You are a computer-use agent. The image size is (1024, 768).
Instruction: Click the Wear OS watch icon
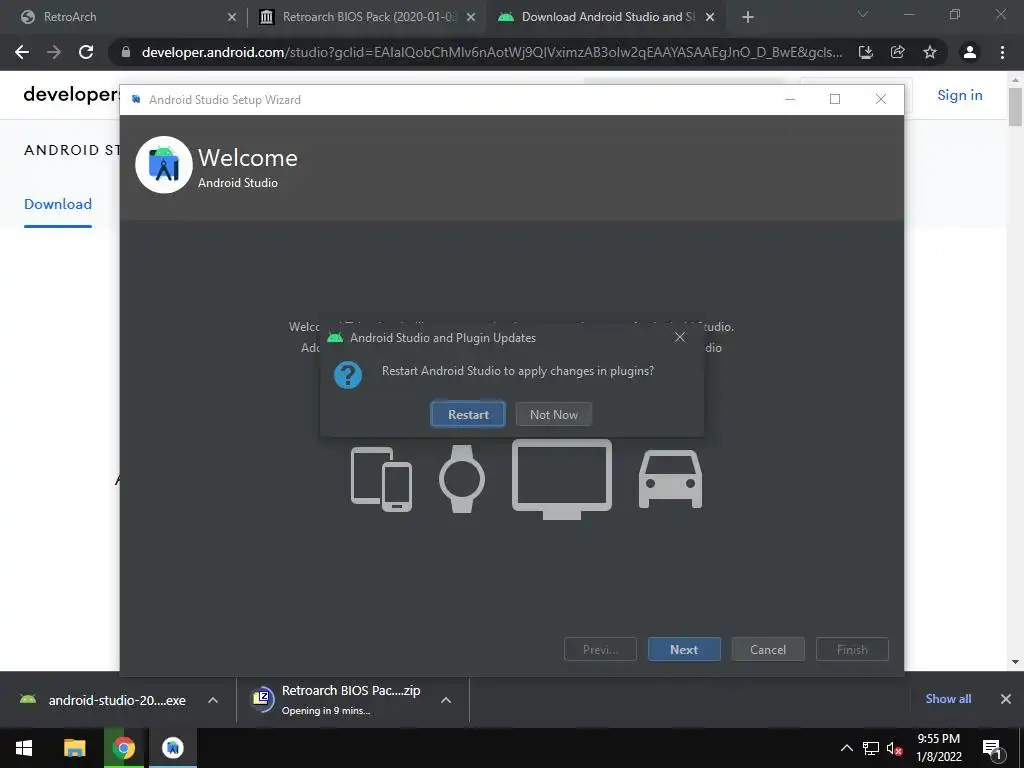tap(462, 479)
